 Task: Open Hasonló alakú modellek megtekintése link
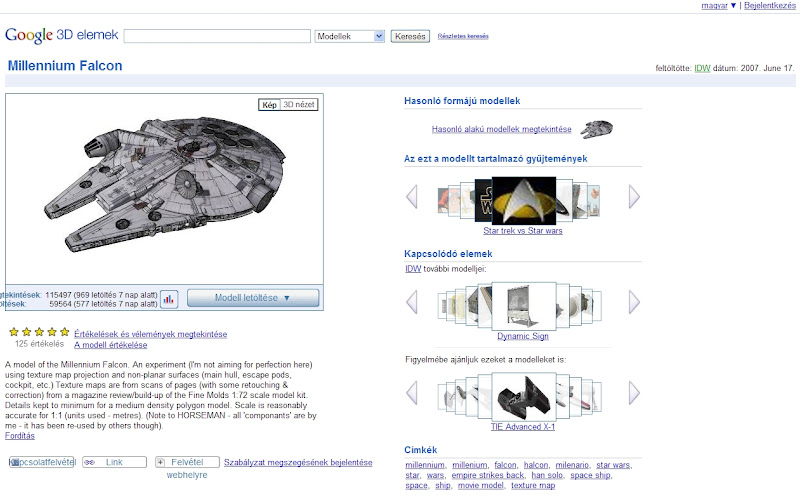click(x=502, y=129)
